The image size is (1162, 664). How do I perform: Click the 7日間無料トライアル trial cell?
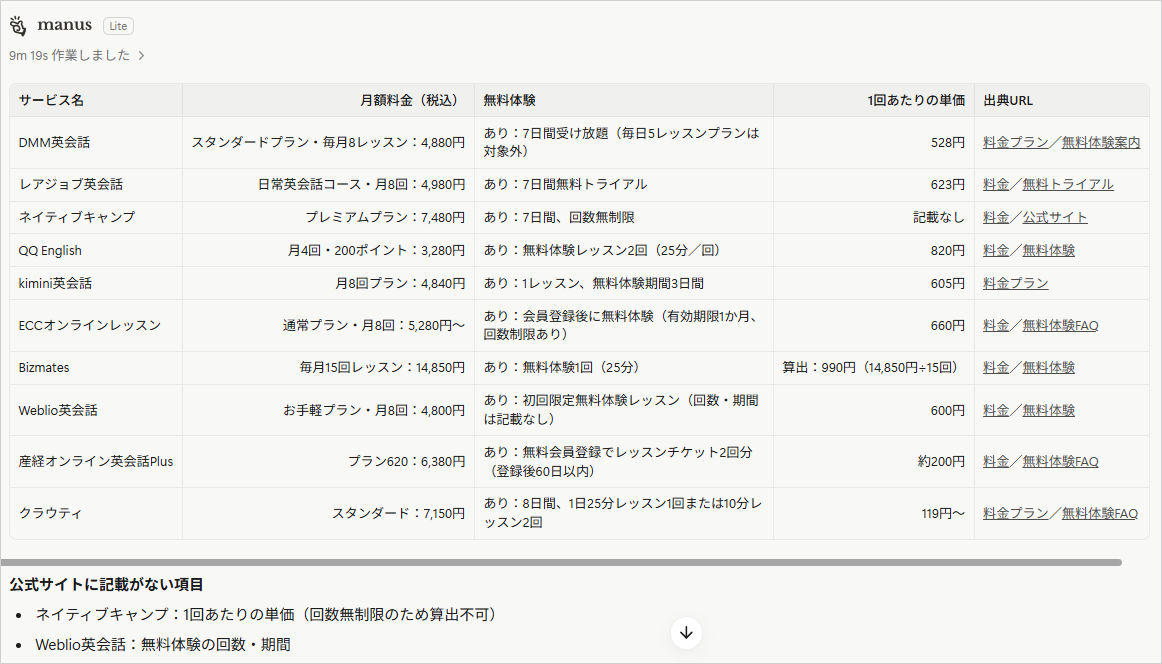(624, 185)
